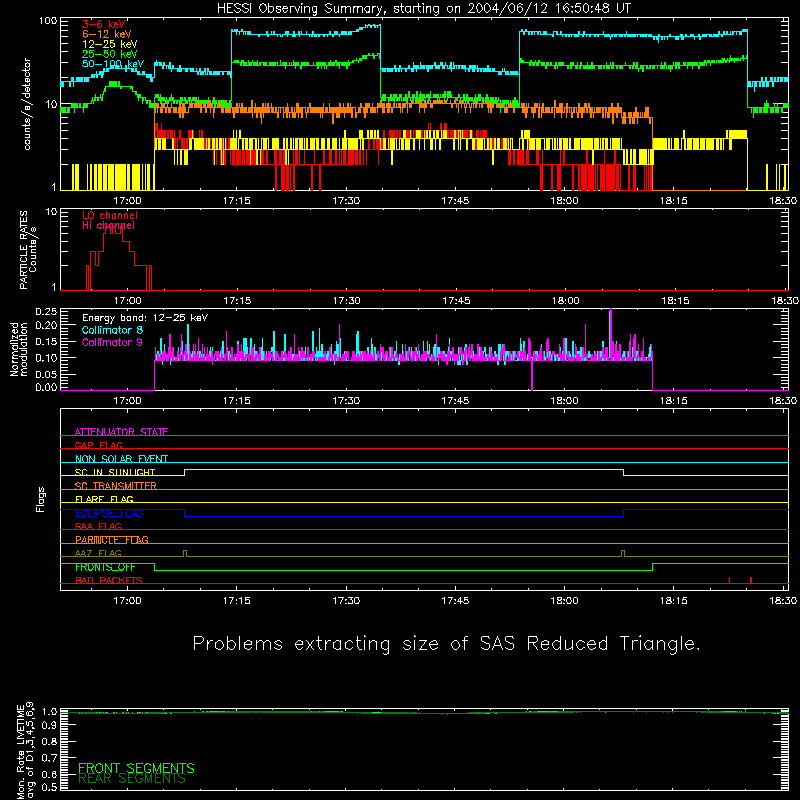Click the particle rate peak before 17:00
This screenshot has width=800, height=800.
pos(113,231)
